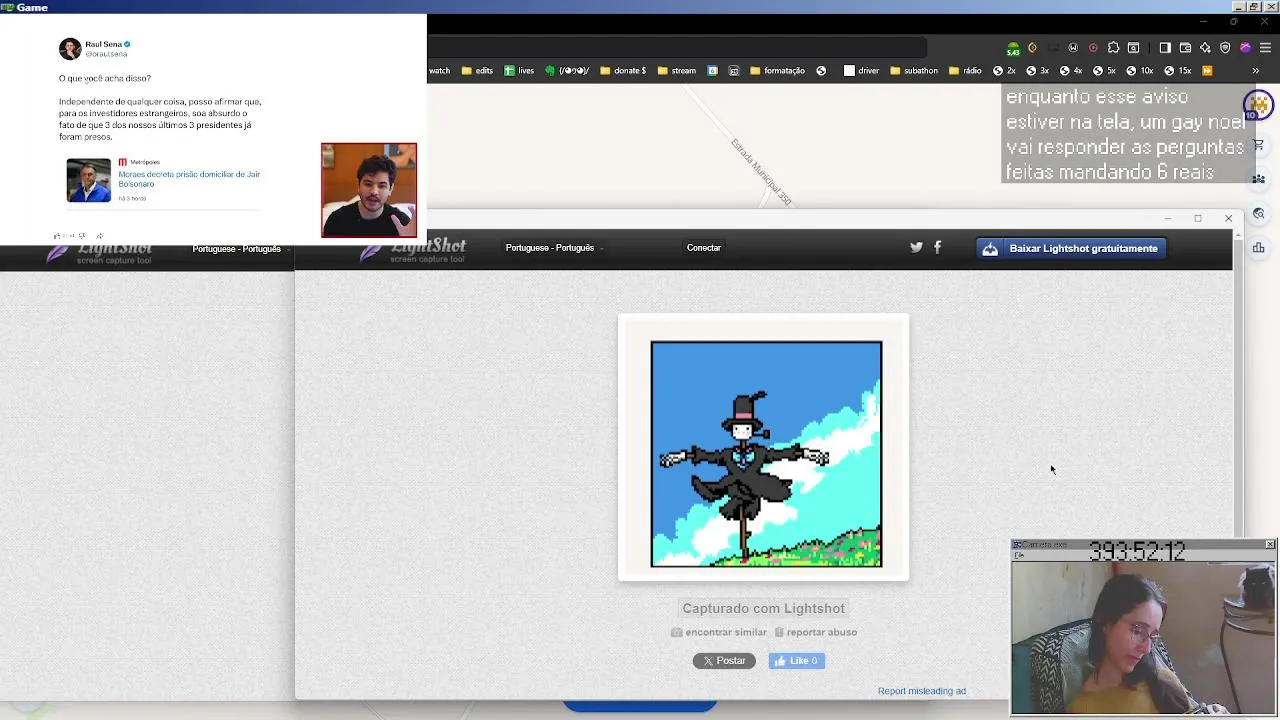Open the Conectar login link
Viewport: 1280px width, 720px height.
[703, 248]
